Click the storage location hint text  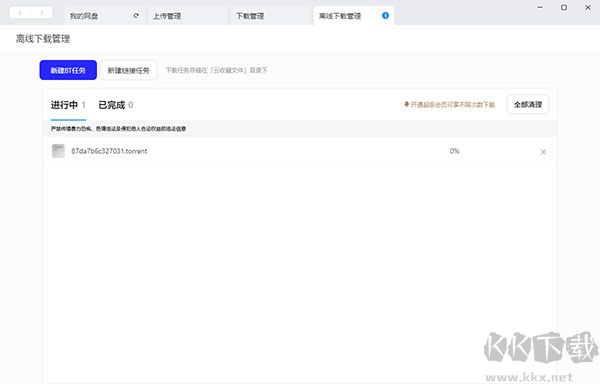(x=216, y=70)
